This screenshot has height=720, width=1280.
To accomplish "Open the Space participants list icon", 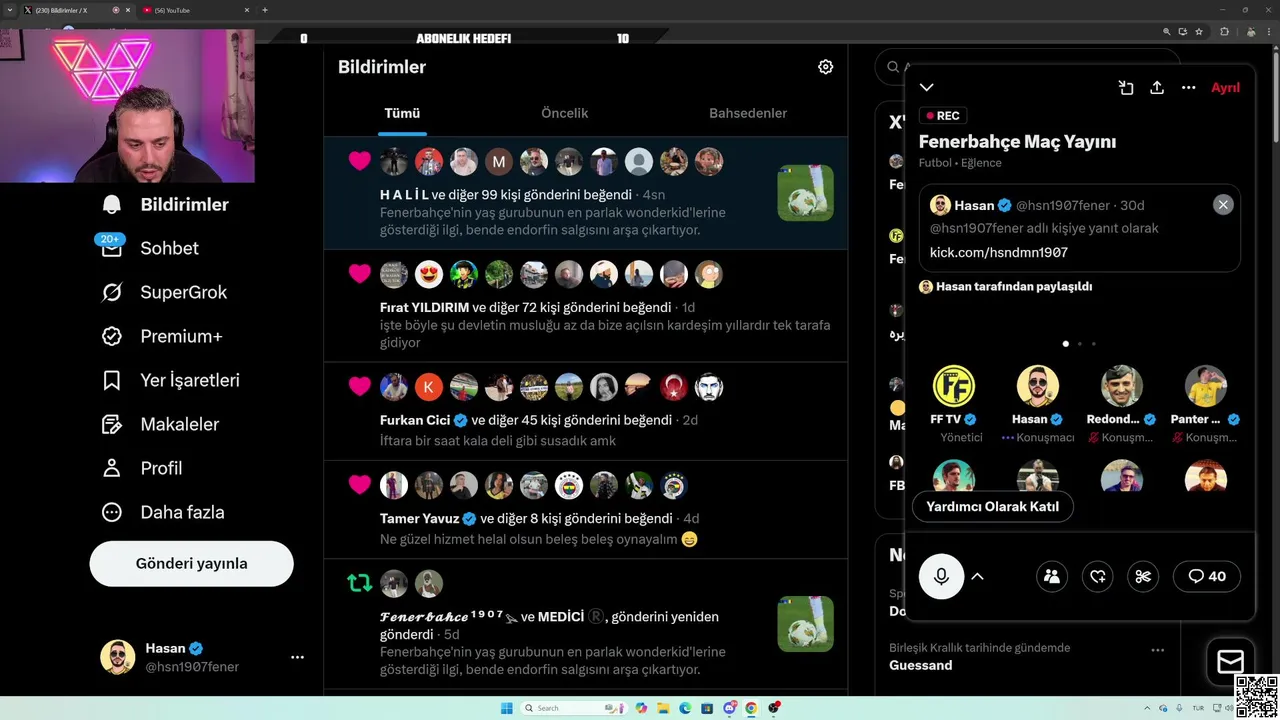I will point(1052,576).
